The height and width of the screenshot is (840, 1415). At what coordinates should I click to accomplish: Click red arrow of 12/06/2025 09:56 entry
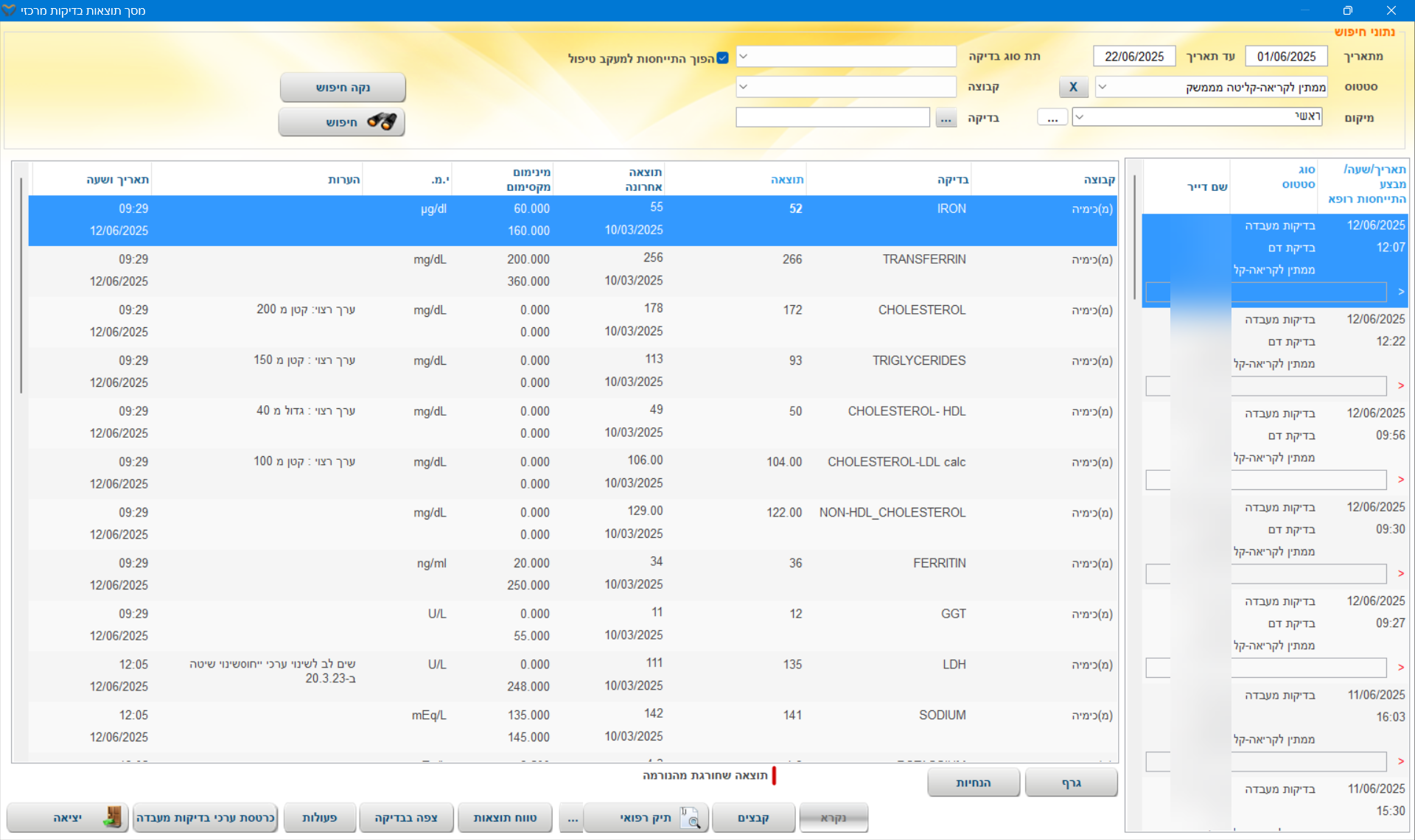[x=1401, y=480]
